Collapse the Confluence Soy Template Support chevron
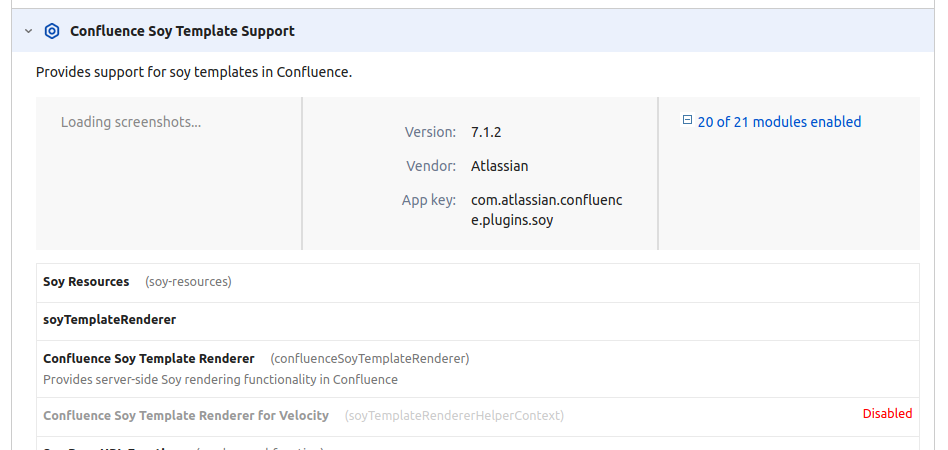The height and width of the screenshot is (450, 948). [x=28, y=31]
